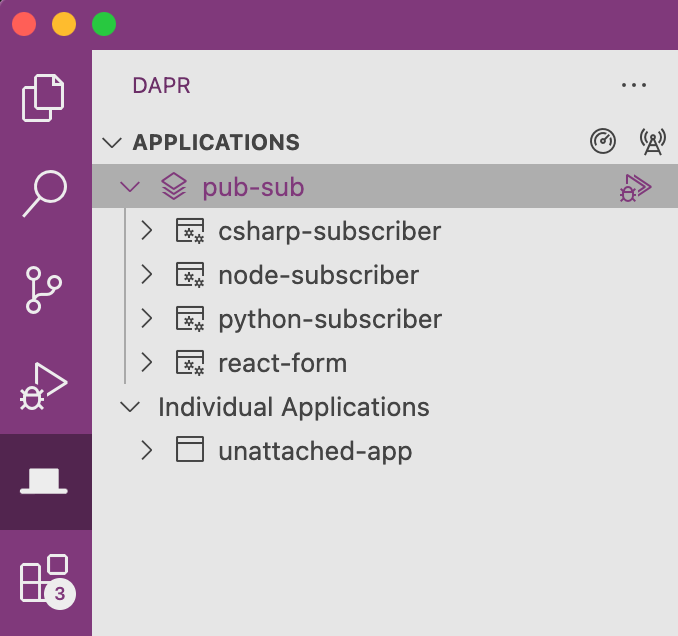Click the APPLICATIONS section title
Screen dimensions: 678x636
[x=216, y=143]
